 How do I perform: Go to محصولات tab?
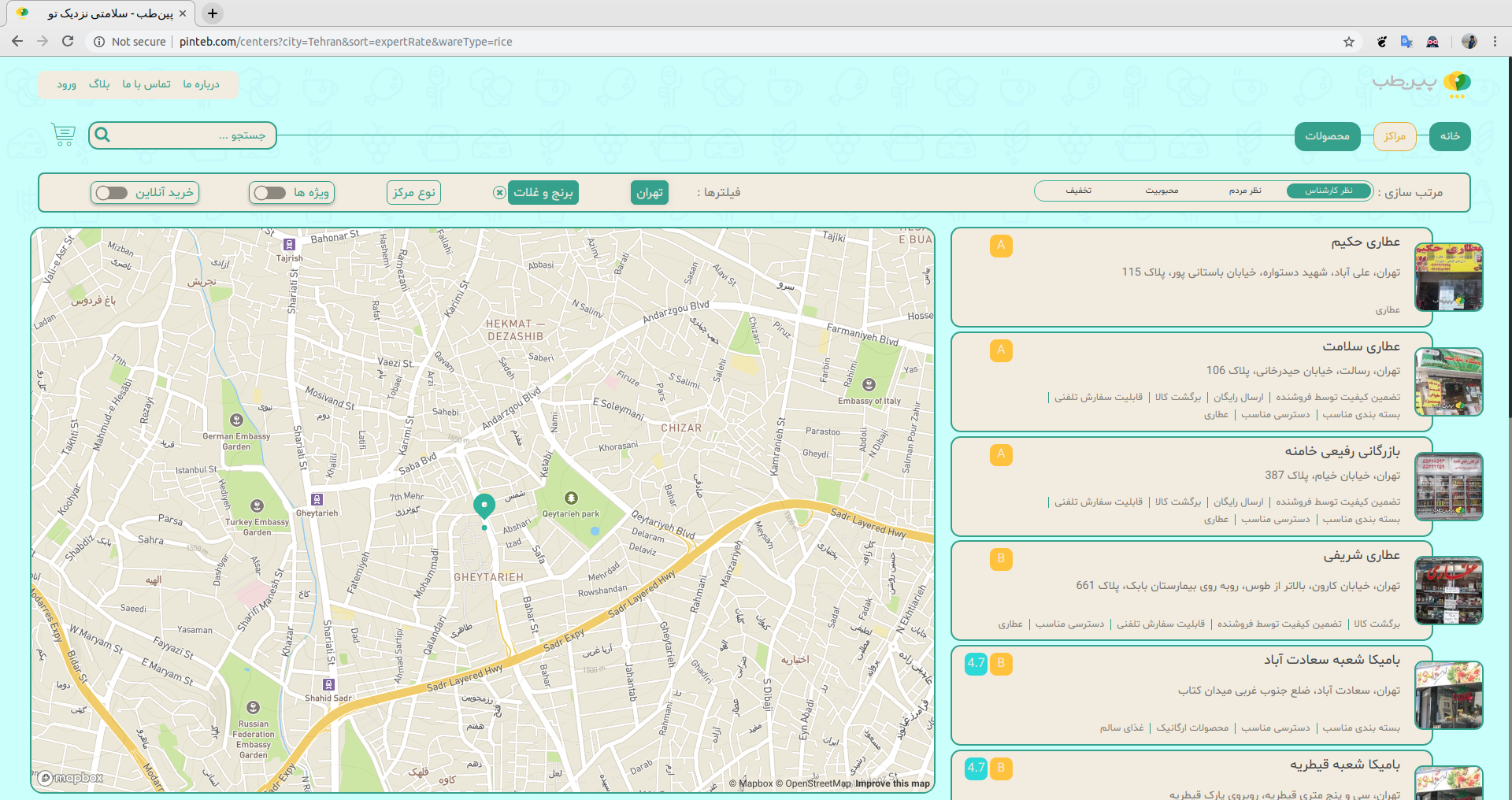tap(1328, 136)
